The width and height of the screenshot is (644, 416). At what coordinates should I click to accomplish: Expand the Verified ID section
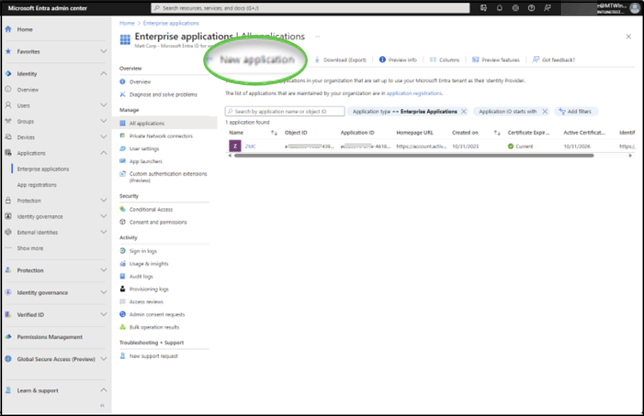point(104,315)
